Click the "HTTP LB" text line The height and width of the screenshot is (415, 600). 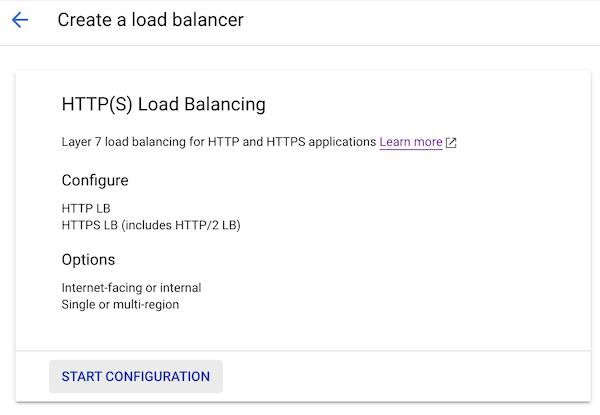tap(86, 208)
